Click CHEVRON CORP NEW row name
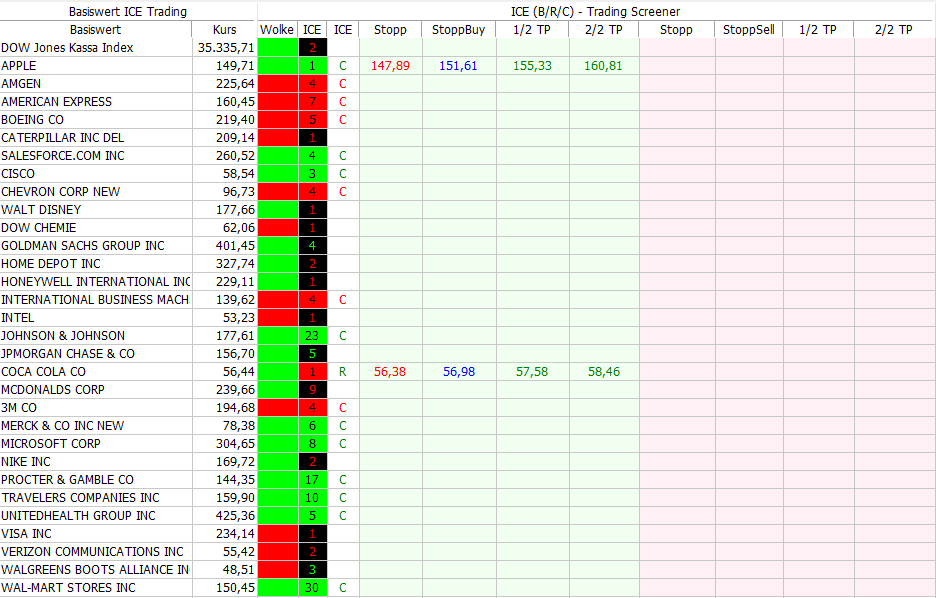This screenshot has width=936, height=598. 60,192
